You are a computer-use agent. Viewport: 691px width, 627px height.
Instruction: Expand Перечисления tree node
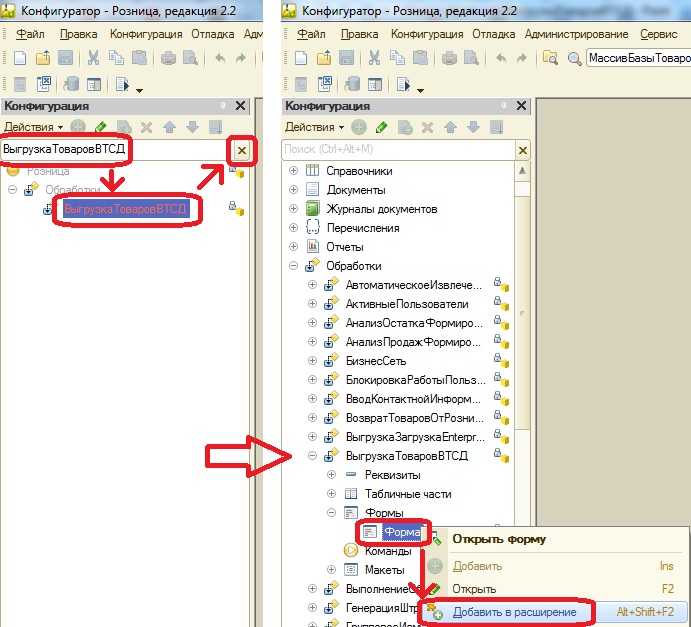click(293, 227)
